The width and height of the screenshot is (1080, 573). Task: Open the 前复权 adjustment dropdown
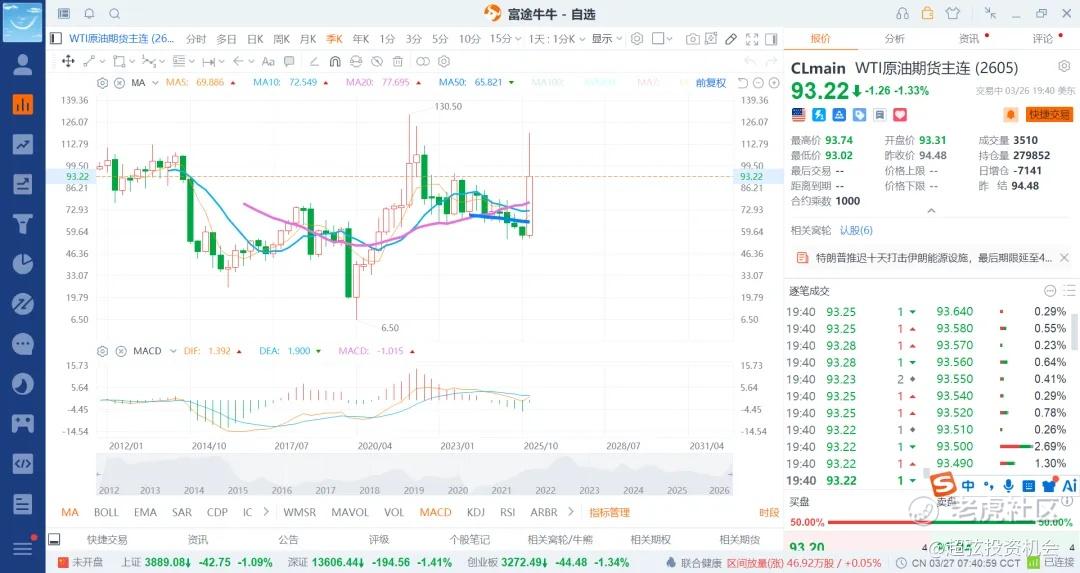(x=711, y=83)
